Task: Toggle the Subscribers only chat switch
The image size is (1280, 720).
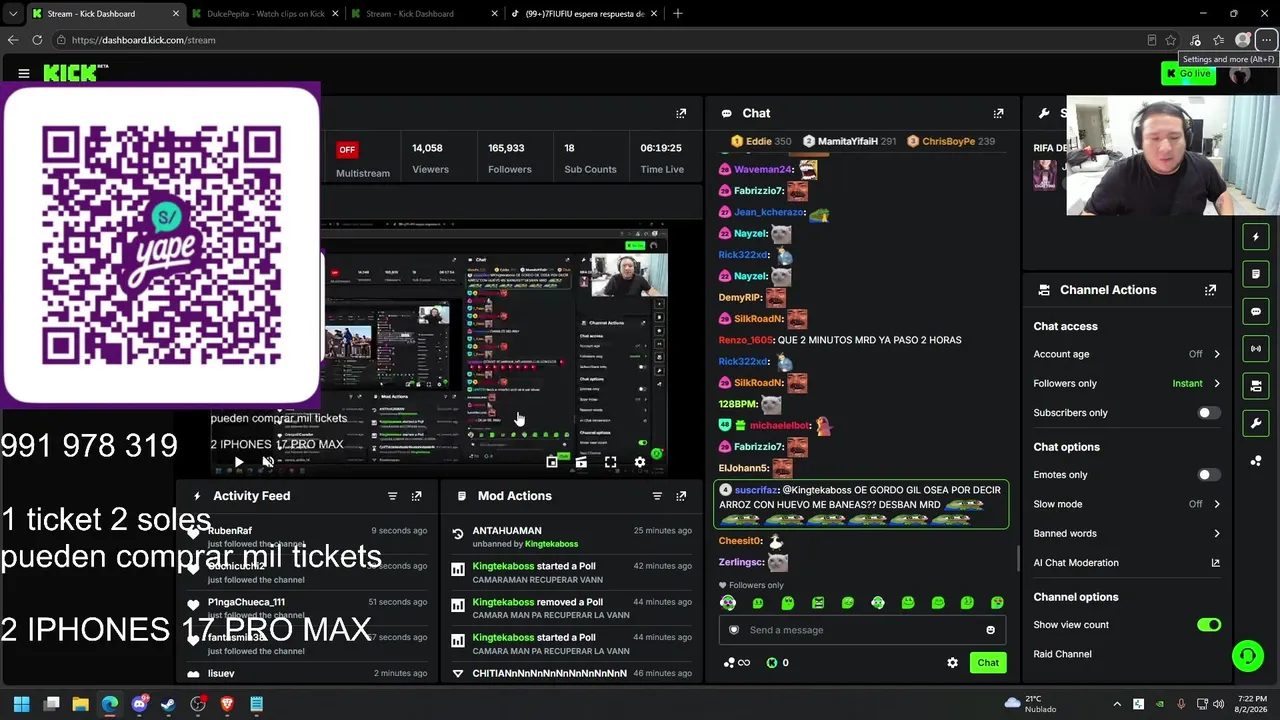Action: click(x=1209, y=413)
